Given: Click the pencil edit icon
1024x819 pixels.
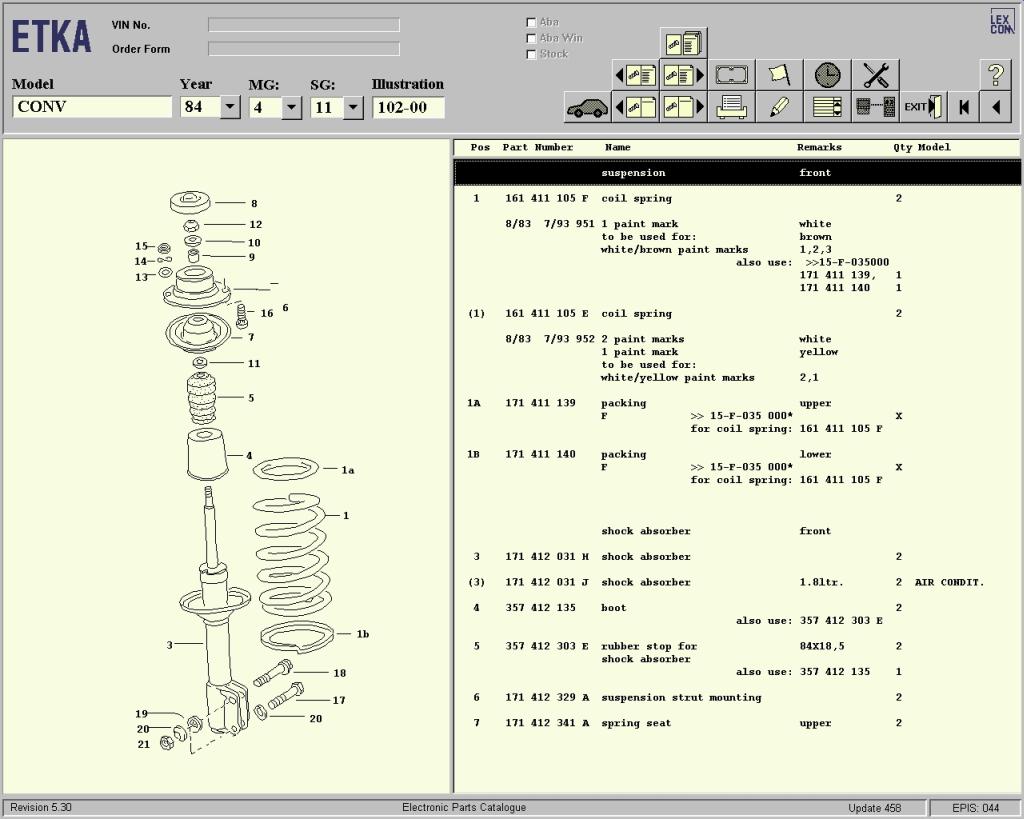Looking at the screenshot, I should click(780, 107).
